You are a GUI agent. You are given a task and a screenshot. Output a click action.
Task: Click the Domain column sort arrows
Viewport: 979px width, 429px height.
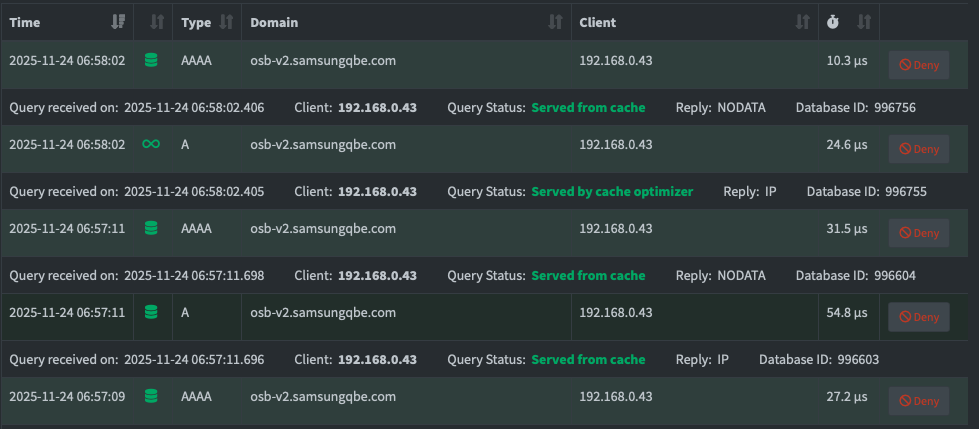click(556, 22)
